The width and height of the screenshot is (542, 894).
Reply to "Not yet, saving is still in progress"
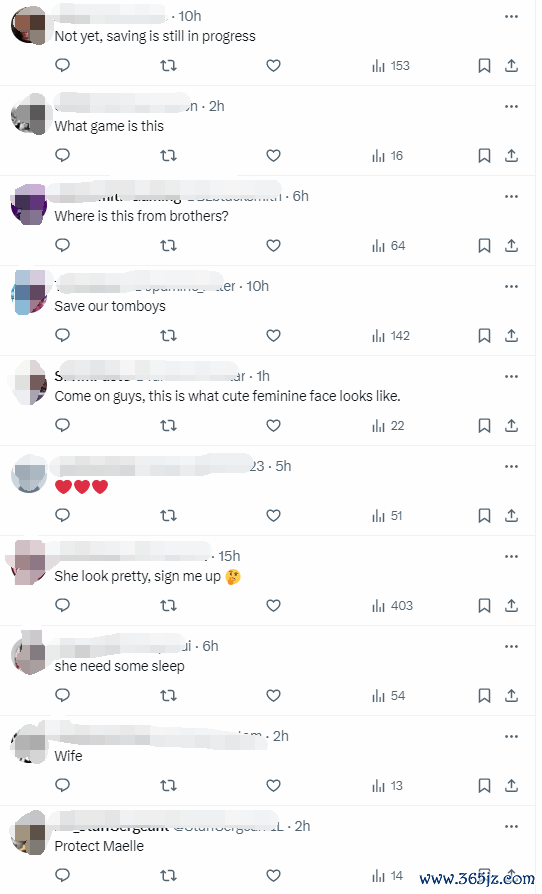[x=63, y=66]
